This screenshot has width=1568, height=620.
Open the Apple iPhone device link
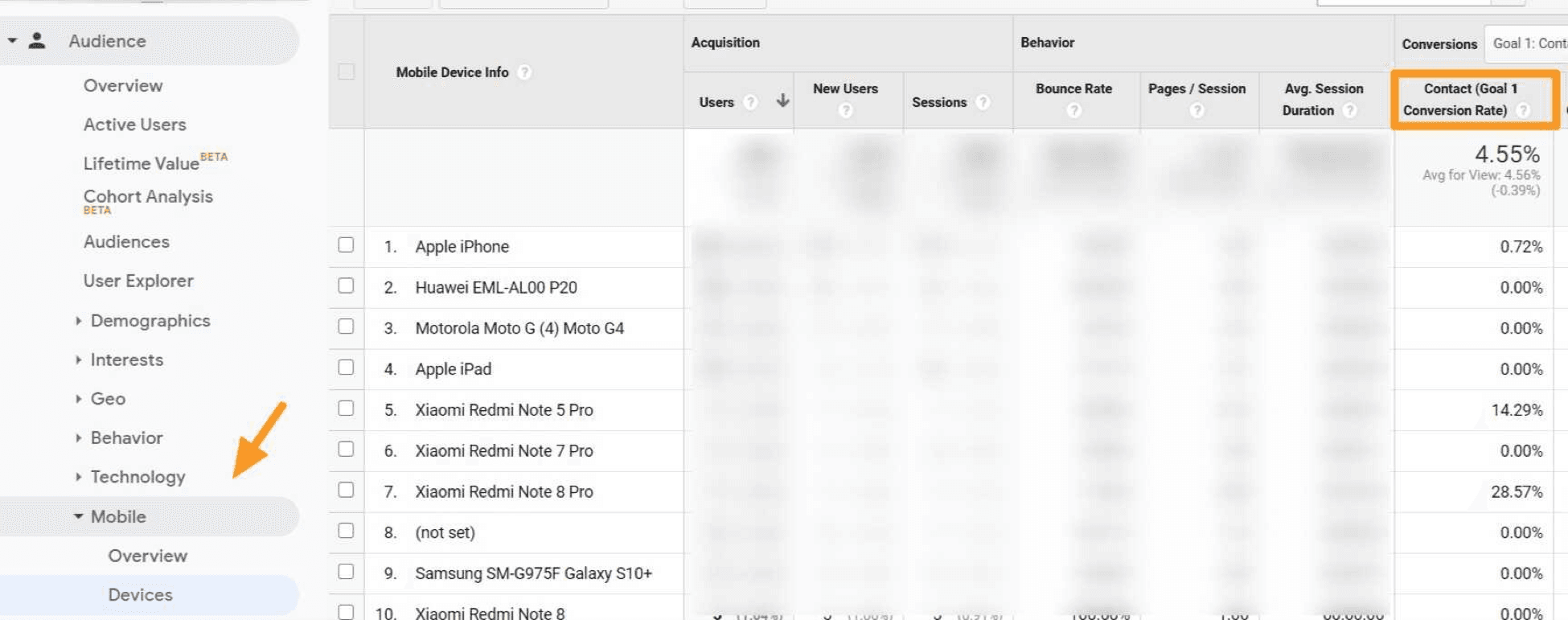(462, 247)
